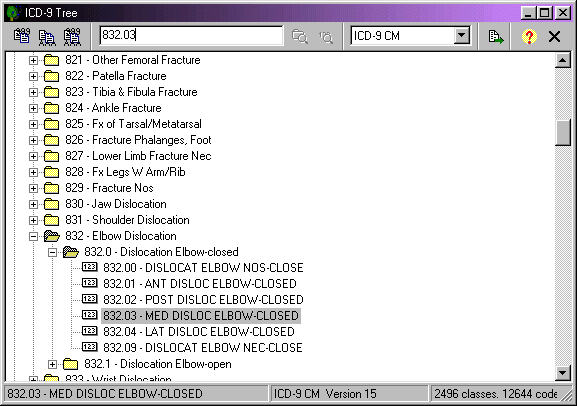The width and height of the screenshot is (577, 406).
Task: Click the status text 2496 classes, 12644 codes
Action: (496, 394)
